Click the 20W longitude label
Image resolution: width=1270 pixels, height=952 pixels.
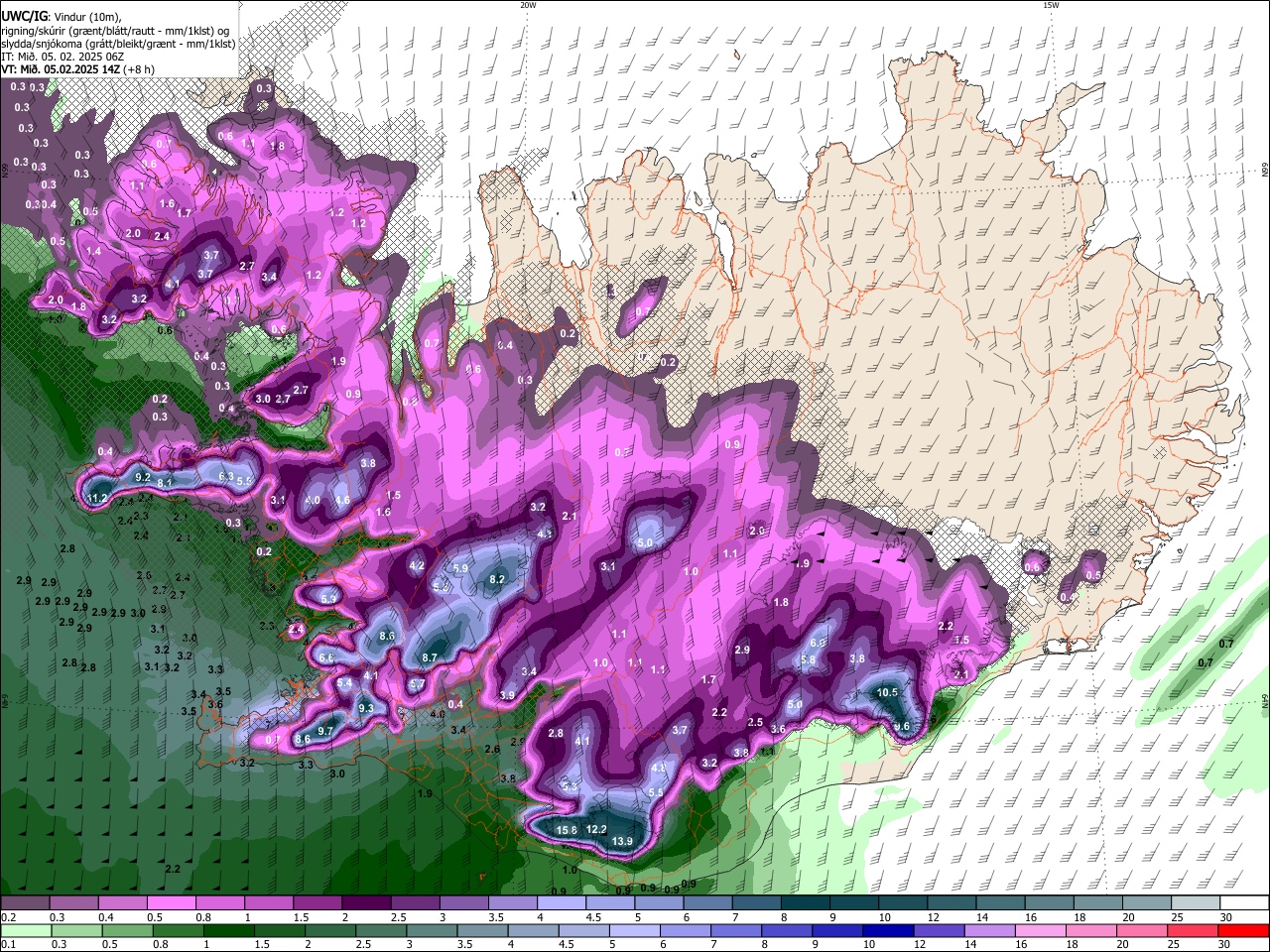click(528, 5)
